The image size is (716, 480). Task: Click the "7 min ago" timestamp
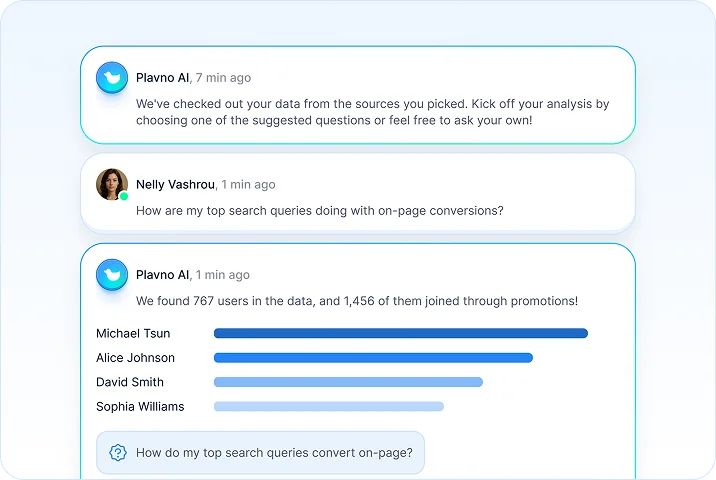click(x=224, y=78)
